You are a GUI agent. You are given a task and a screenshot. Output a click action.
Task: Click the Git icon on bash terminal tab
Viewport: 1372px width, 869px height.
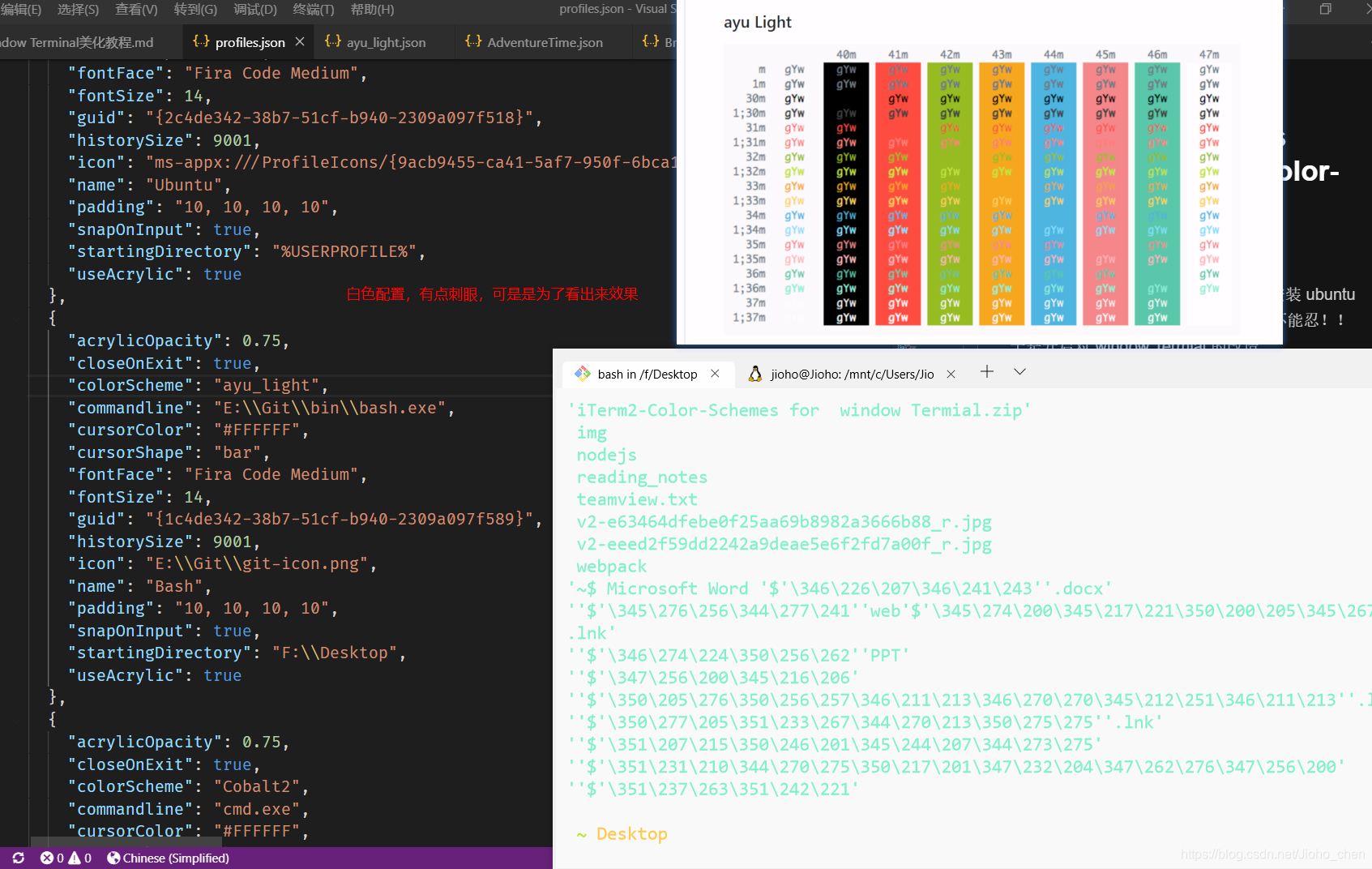click(x=582, y=374)
